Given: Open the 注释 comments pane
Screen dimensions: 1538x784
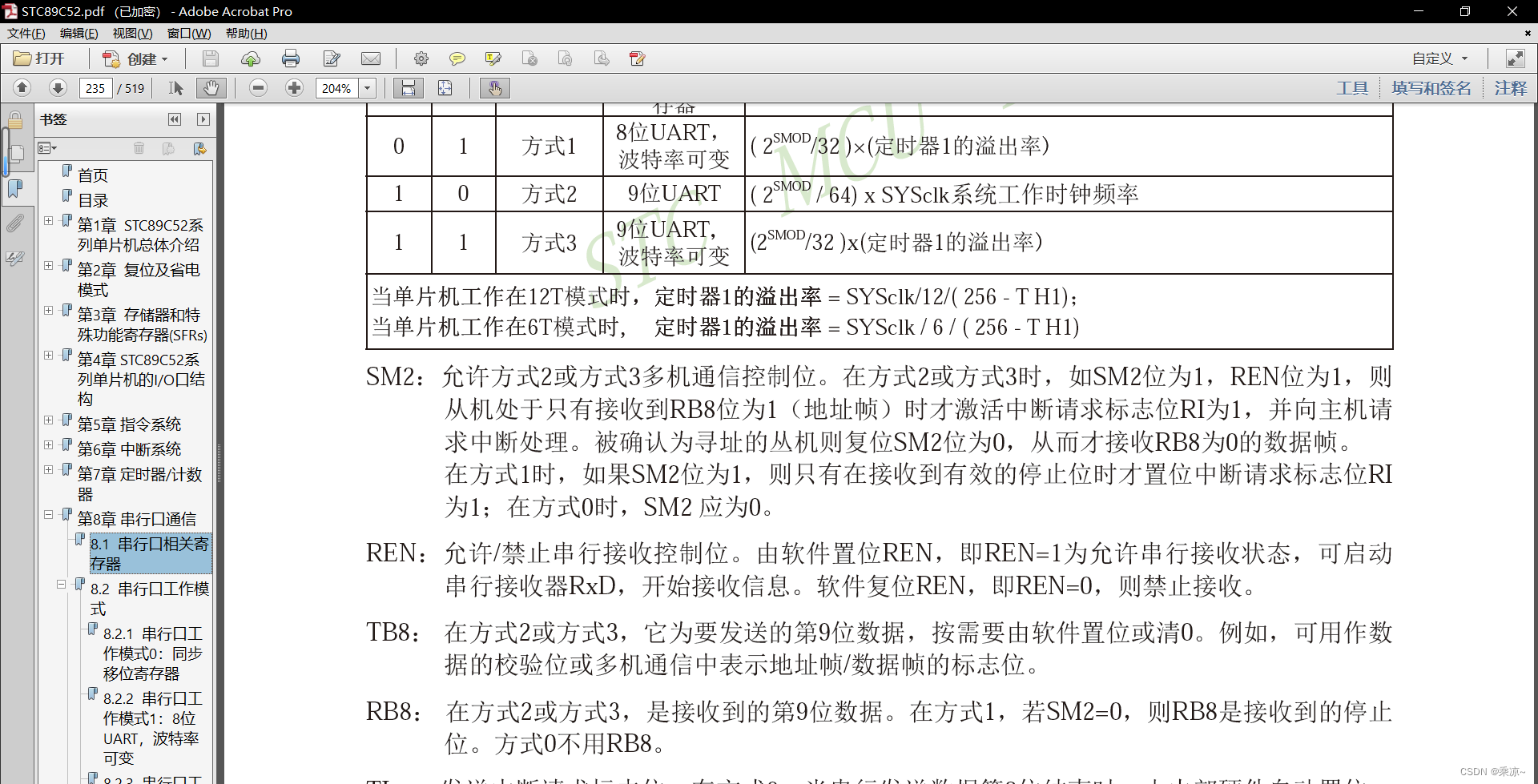Looking at the screenshot, I should (x=1511, y=88).
